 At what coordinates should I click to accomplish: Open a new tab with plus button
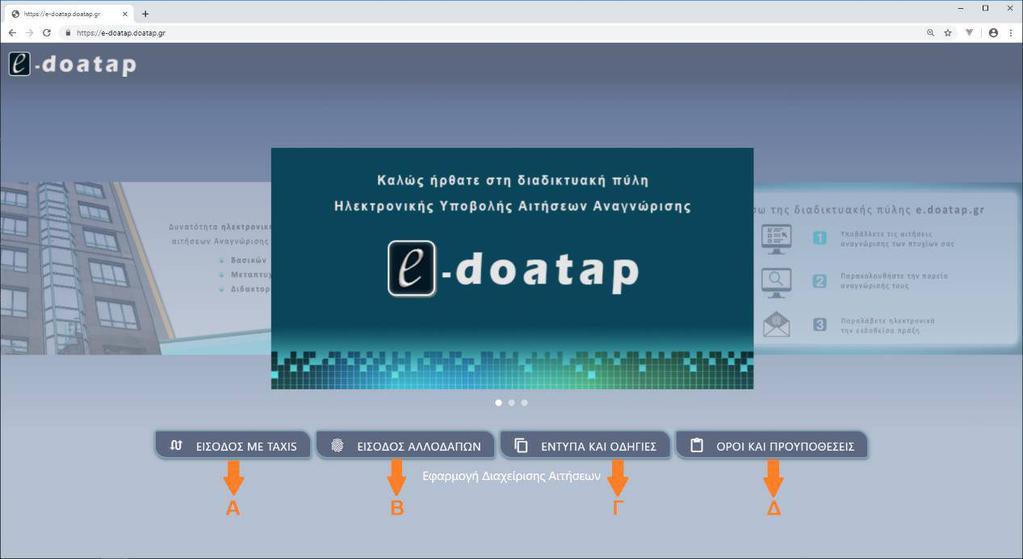[x=145, y=14]
